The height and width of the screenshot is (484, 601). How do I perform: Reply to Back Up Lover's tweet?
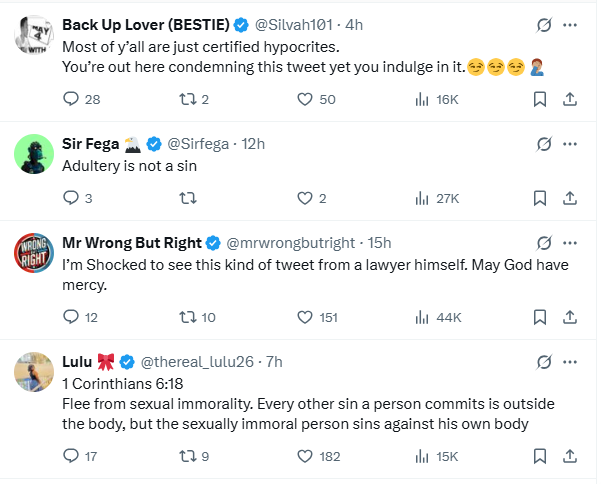pyautogui.click(x=71, y=99)
